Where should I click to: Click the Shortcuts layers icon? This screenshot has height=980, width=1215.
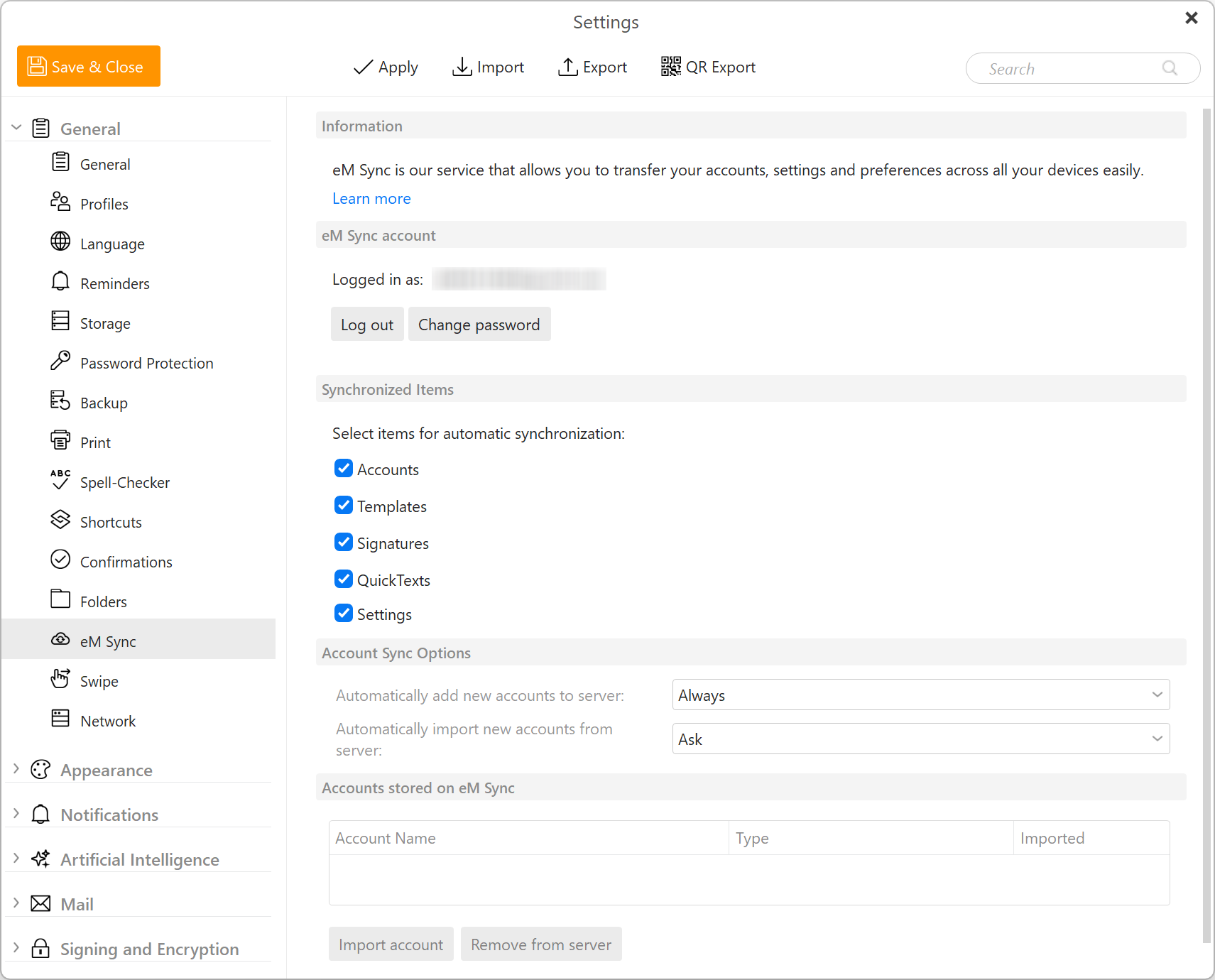pos(60,521)
